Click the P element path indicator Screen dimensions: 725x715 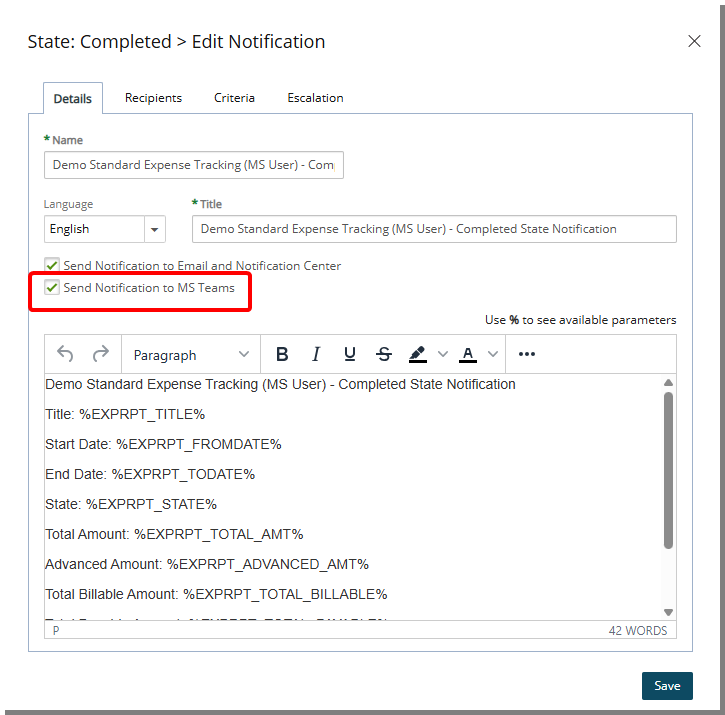pos(56,630)
